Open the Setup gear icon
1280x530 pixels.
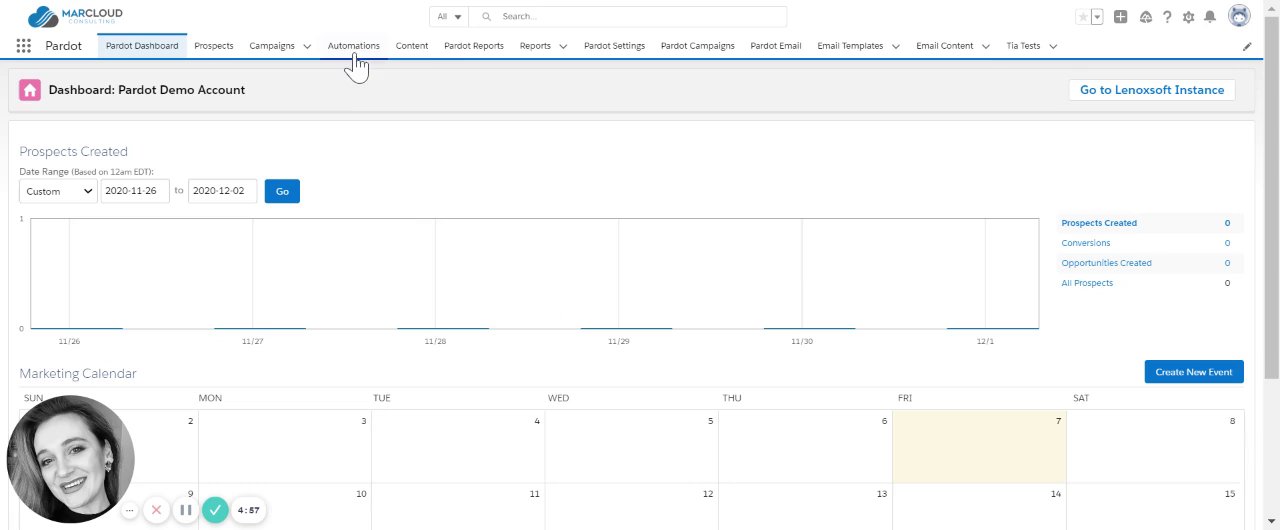[x=1189, y=17]
